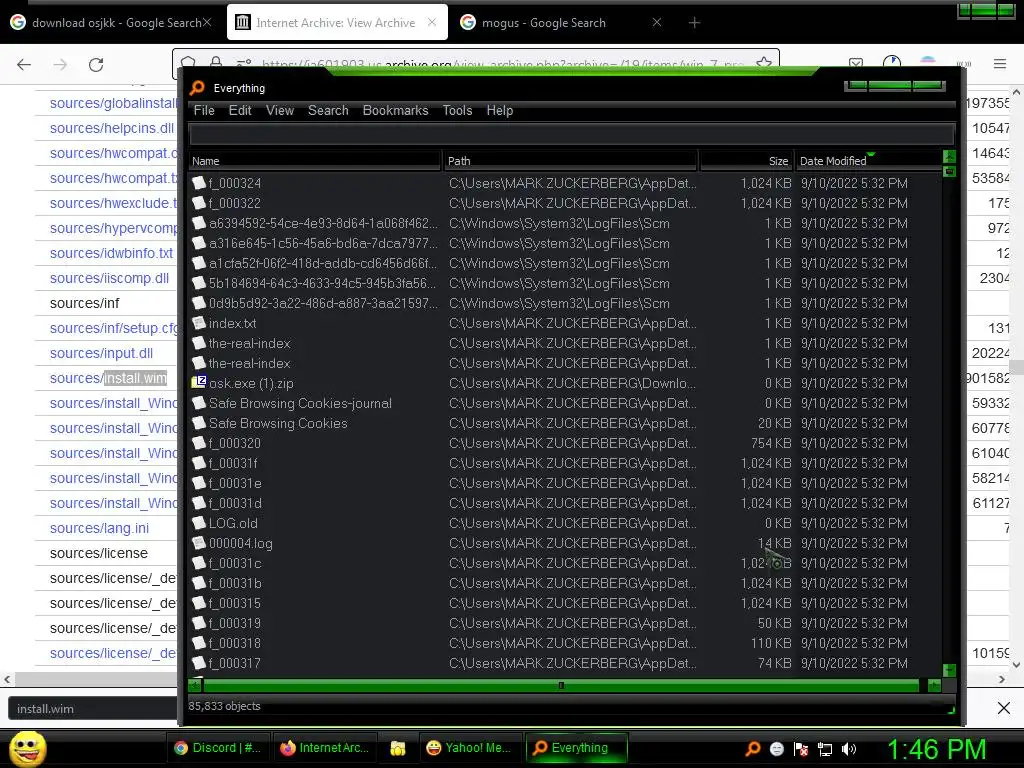The image size is (1024, 768).
Task: Click scroll-up arrow of Everything results scrollbar
Action: pyautogui.click(x=950, y=156)
